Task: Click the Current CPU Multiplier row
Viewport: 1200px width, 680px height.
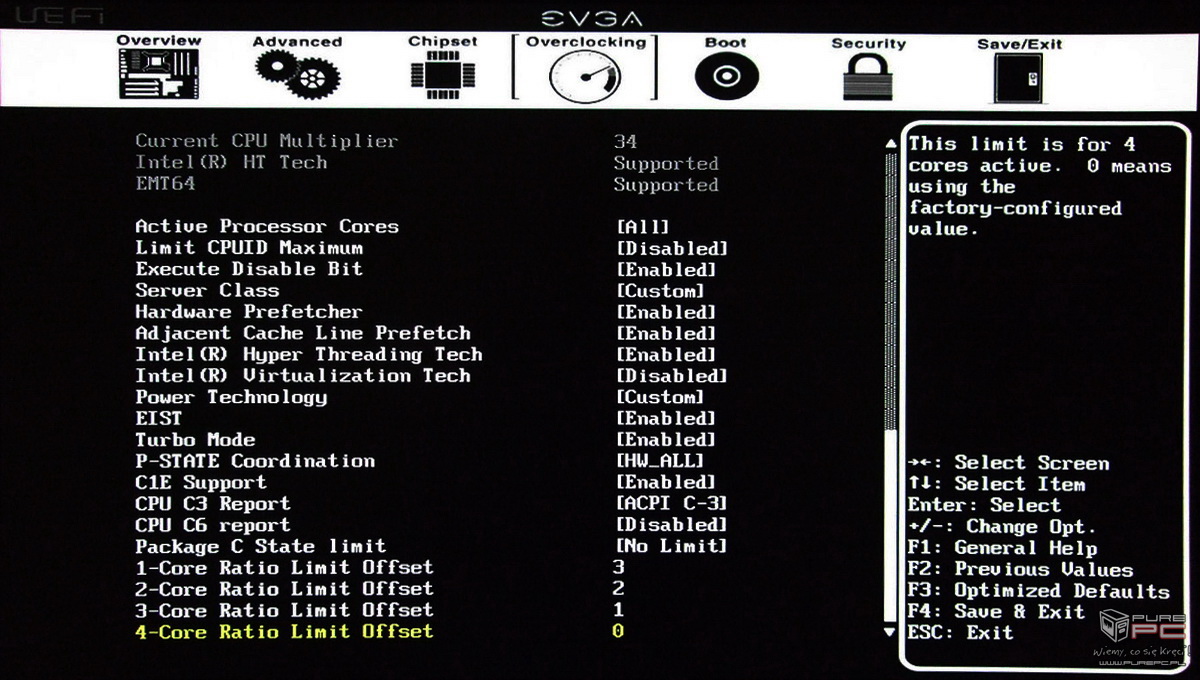Action: tap(386, 141)
